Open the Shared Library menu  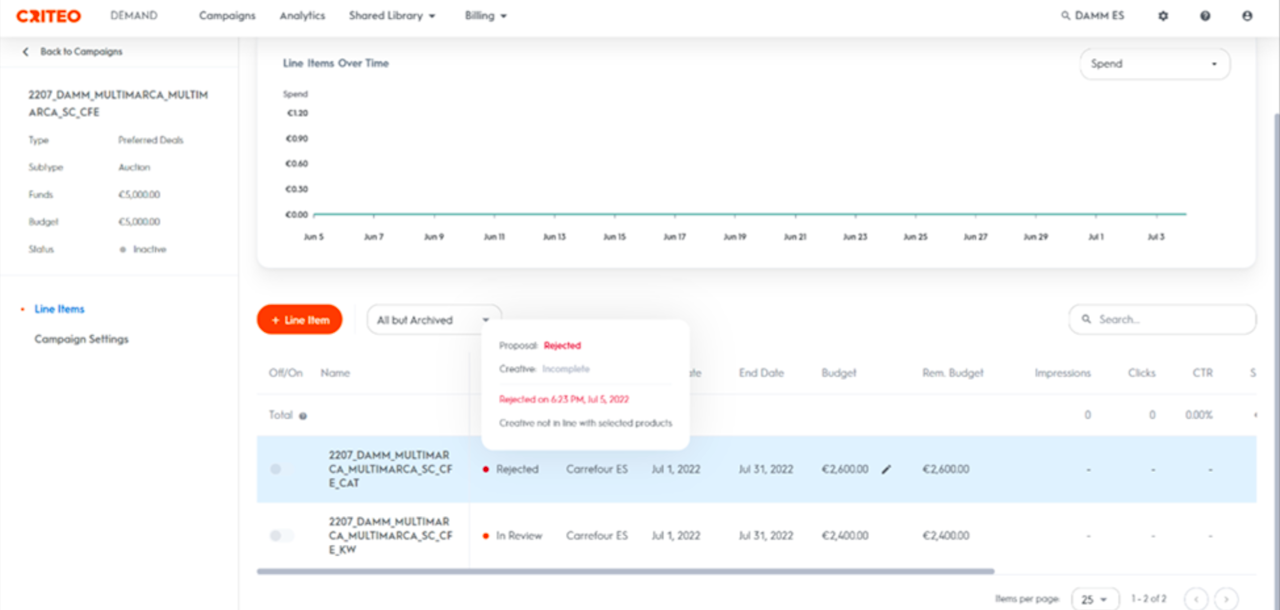pyautogui.click(x=392, y=16)
